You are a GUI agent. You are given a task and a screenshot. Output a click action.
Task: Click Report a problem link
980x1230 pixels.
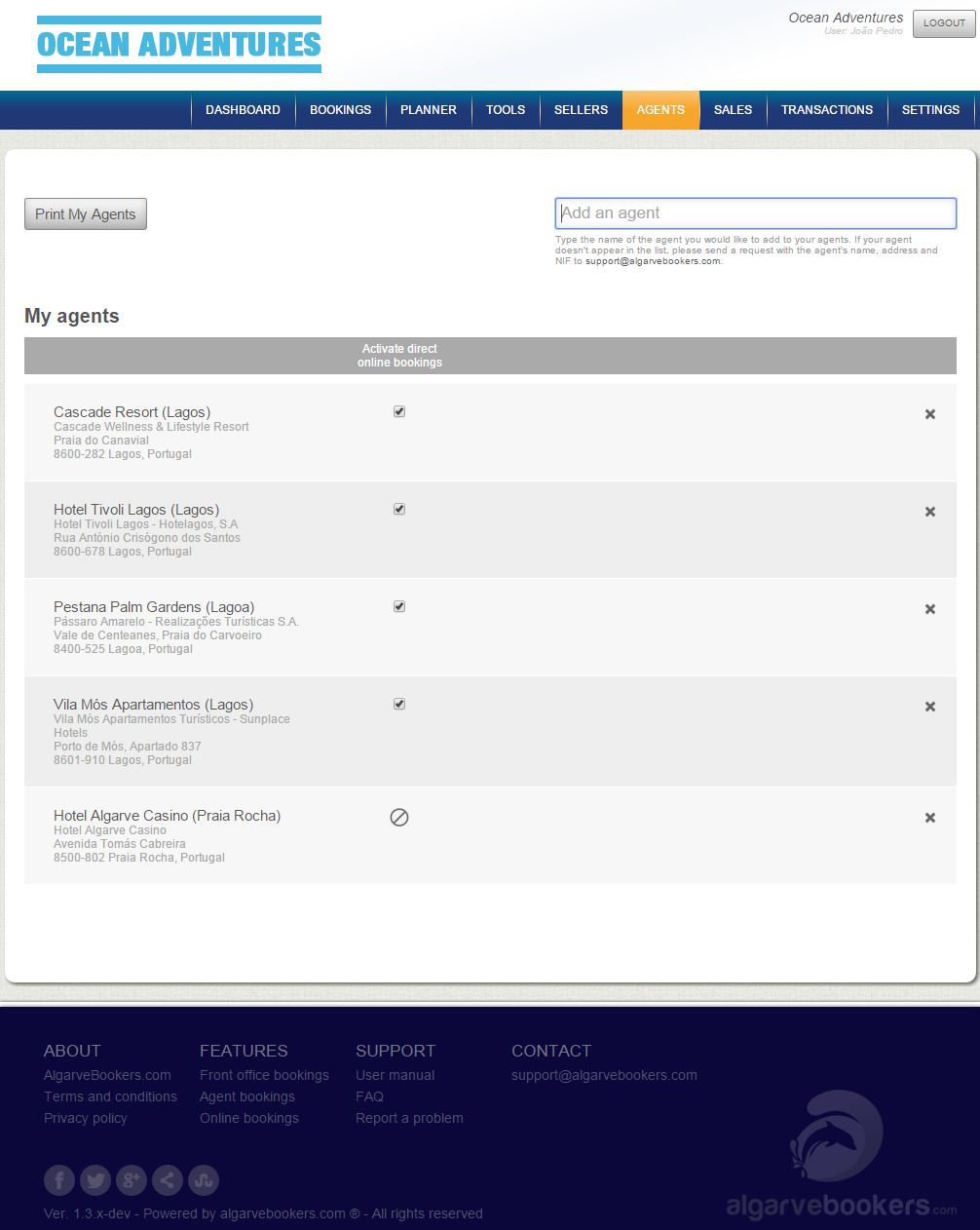click(x=409, y=1118)
